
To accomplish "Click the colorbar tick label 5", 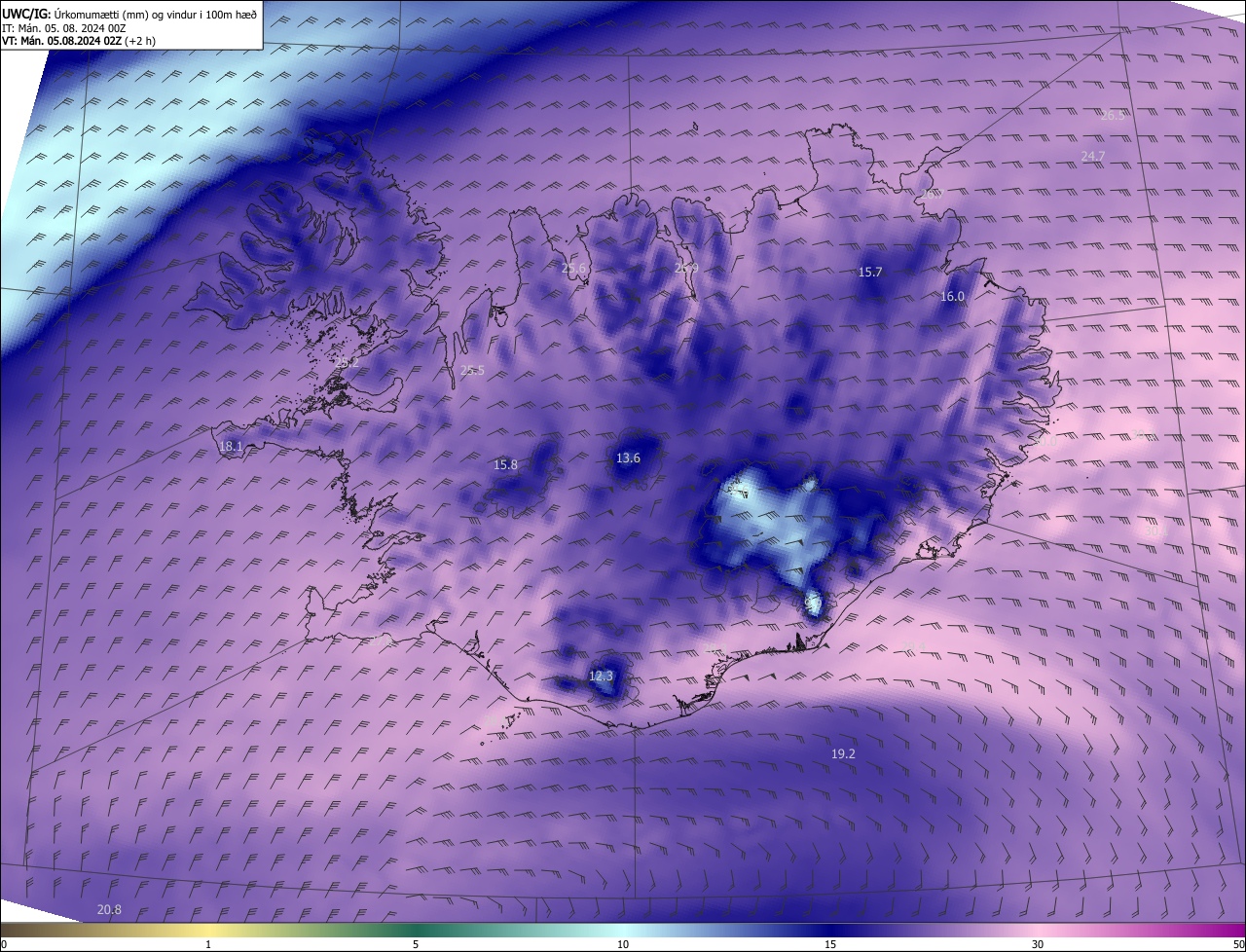I will tap(416, 944).
